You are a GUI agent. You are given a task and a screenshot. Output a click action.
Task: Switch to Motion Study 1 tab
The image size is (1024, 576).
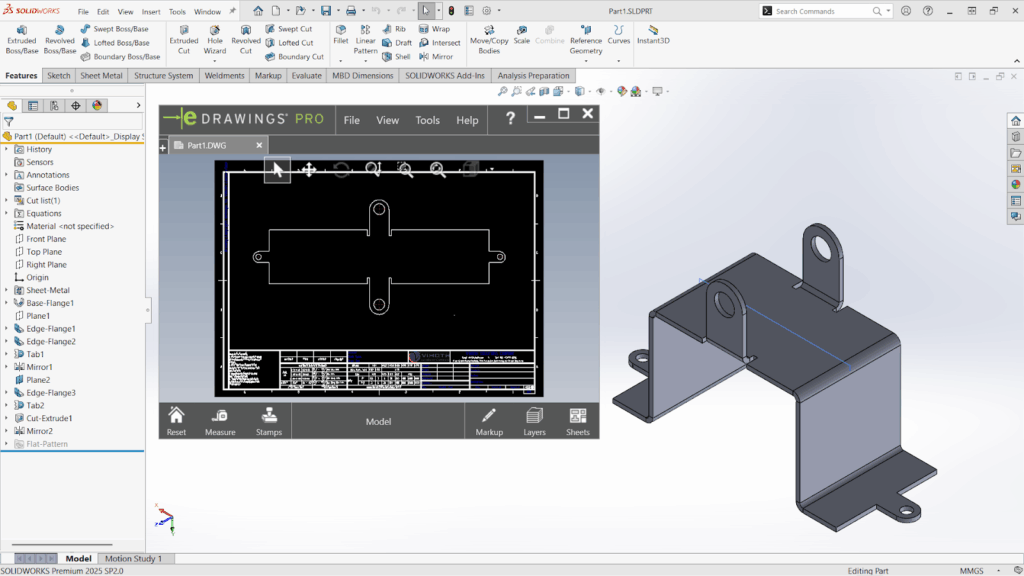point(133,558)
